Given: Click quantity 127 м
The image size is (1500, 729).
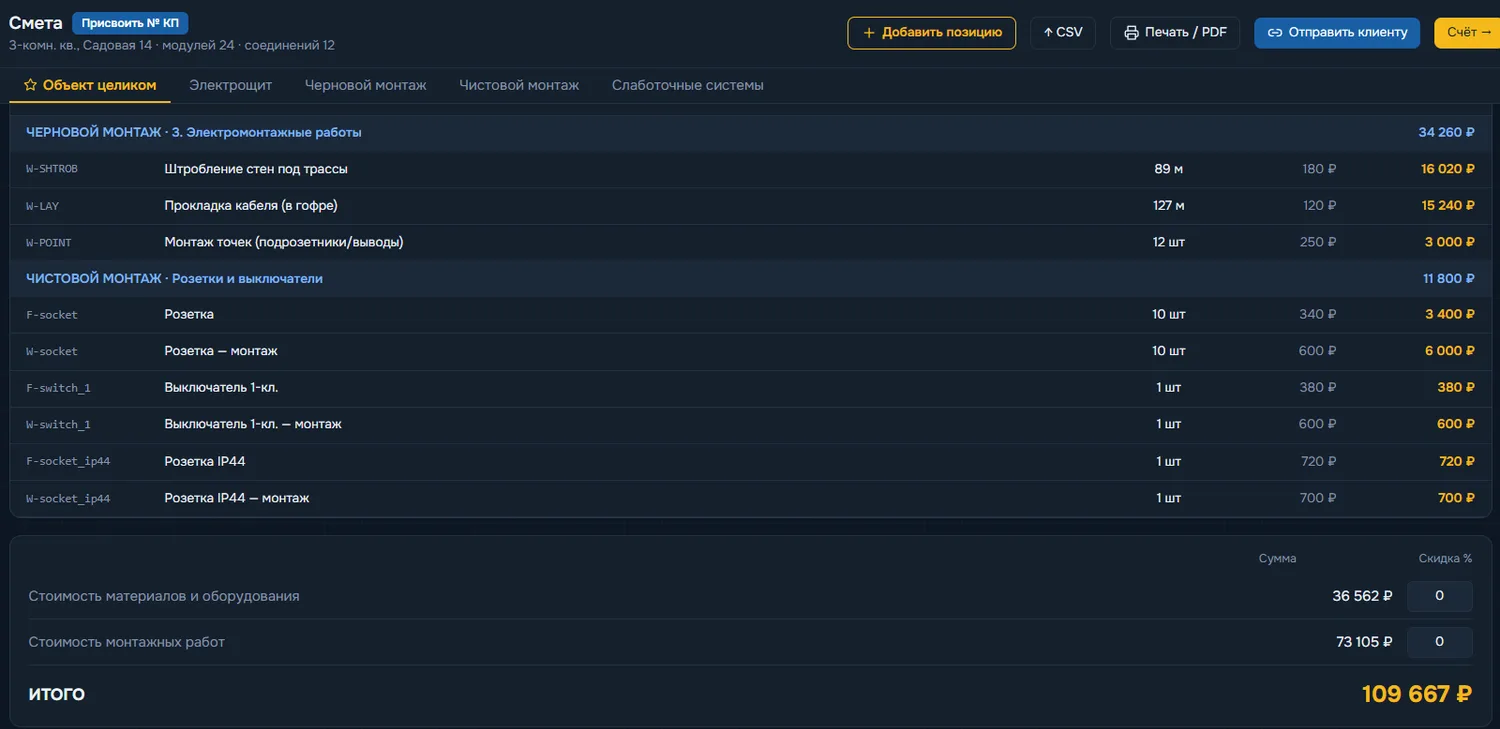Looking at the screenshot, I should (1169, 205).
